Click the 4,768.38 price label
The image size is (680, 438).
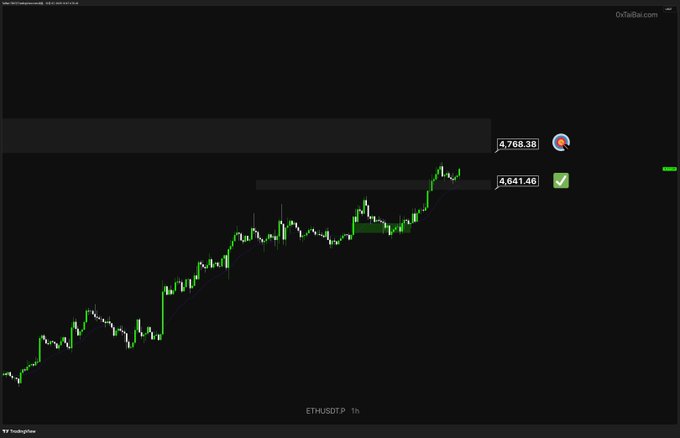pyautogui.click(x=518, y=144)
